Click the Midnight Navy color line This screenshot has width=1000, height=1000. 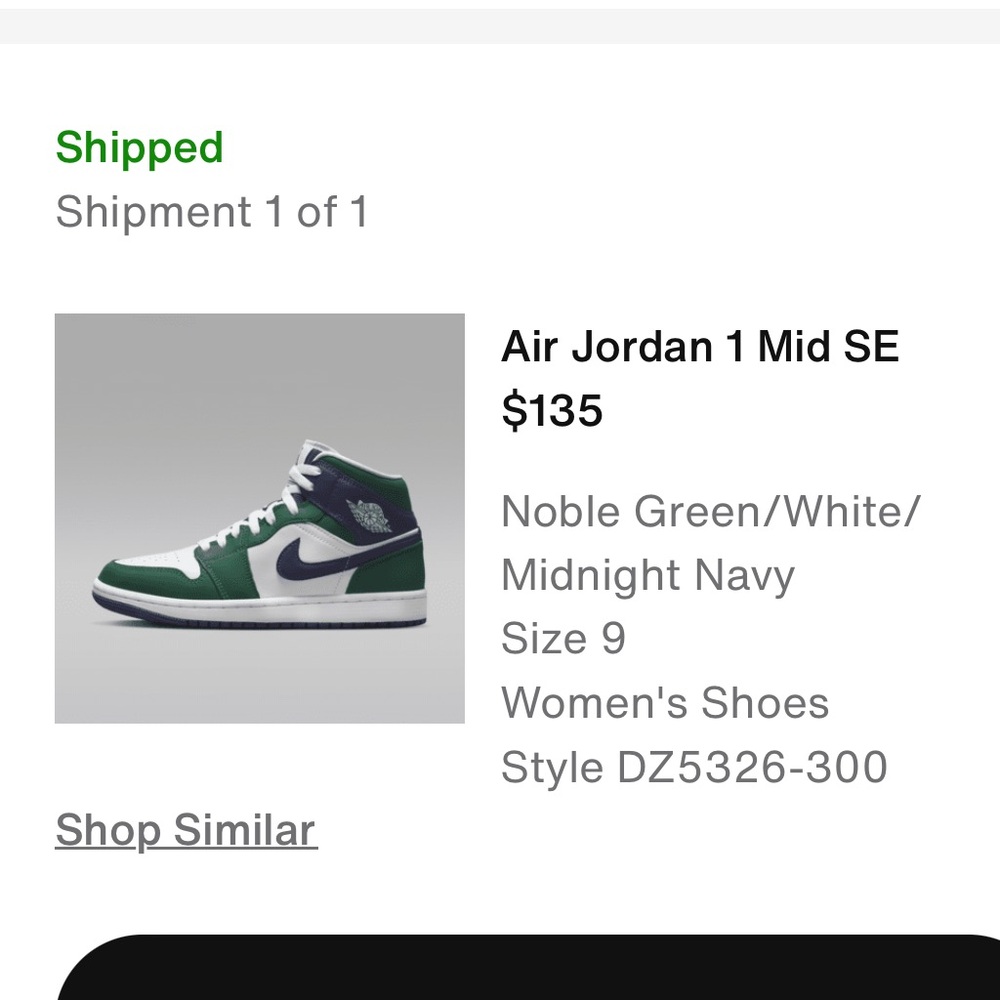coord(648,576)
